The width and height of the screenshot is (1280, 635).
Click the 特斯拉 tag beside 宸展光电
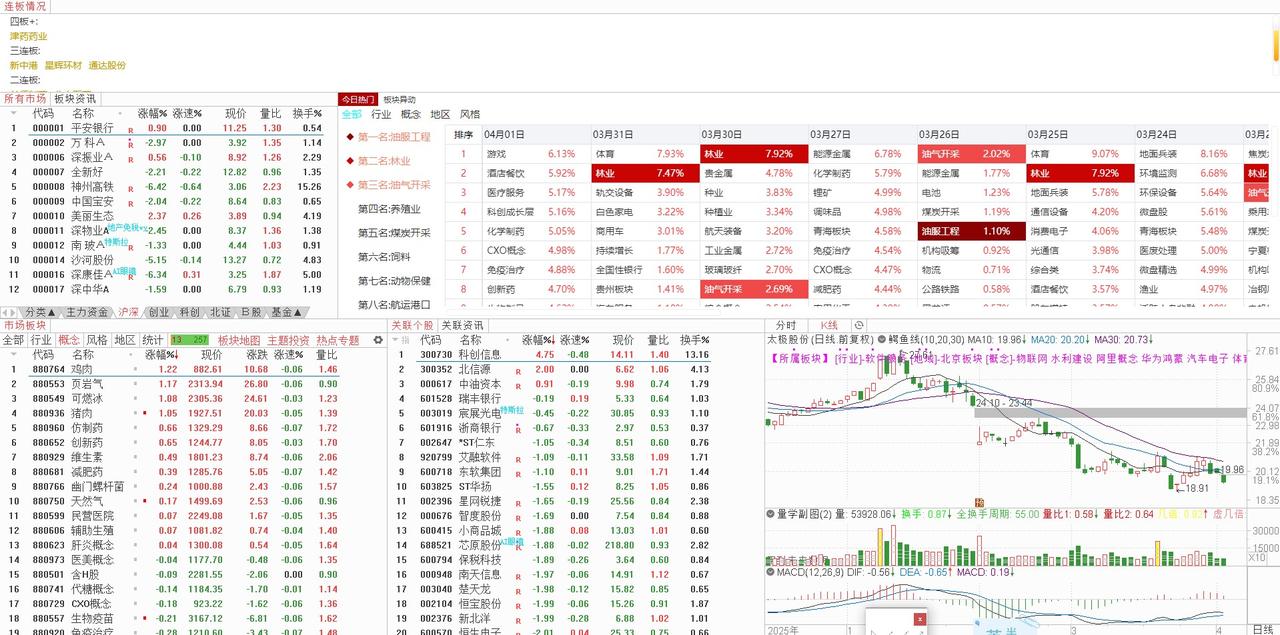click(512, 411)
